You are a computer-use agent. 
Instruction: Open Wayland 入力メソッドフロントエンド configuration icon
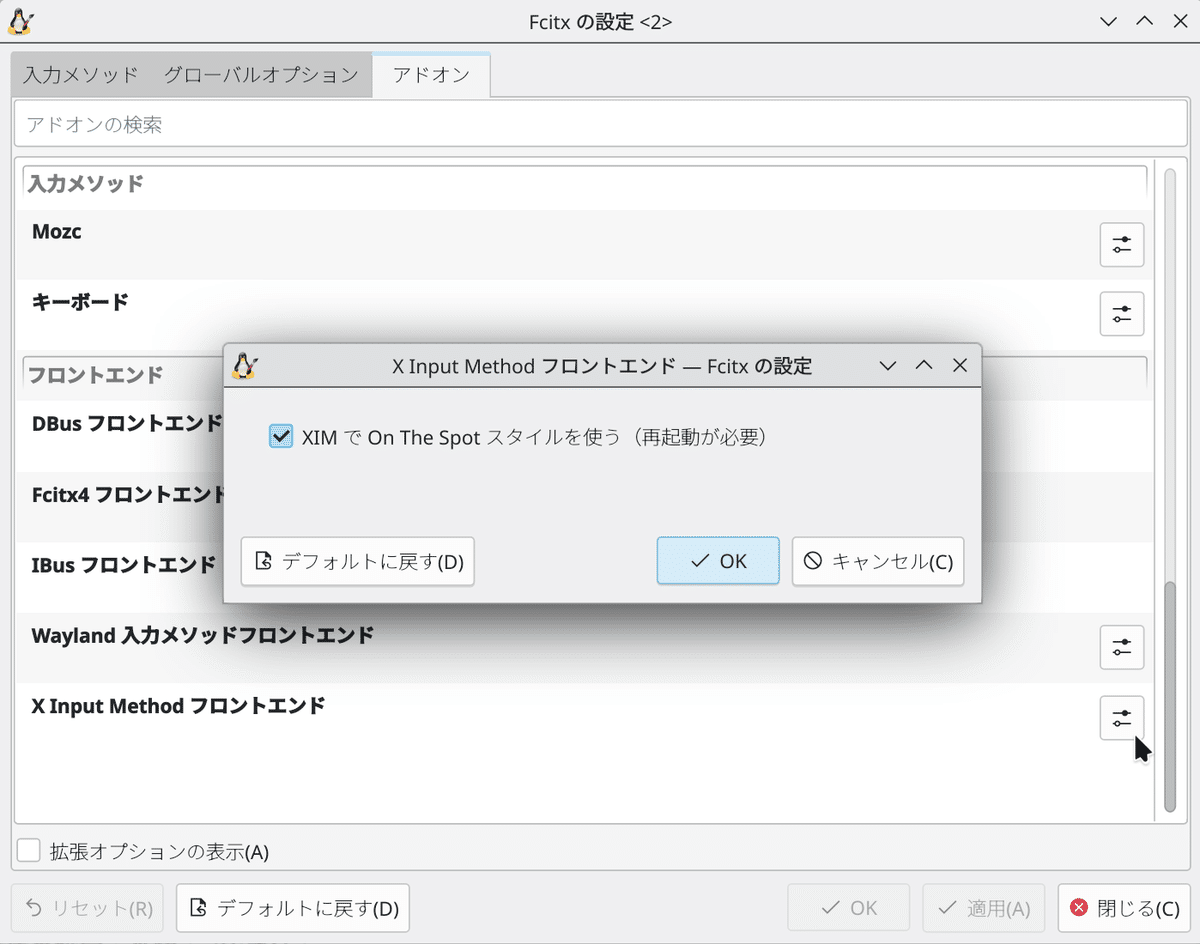1121,647
